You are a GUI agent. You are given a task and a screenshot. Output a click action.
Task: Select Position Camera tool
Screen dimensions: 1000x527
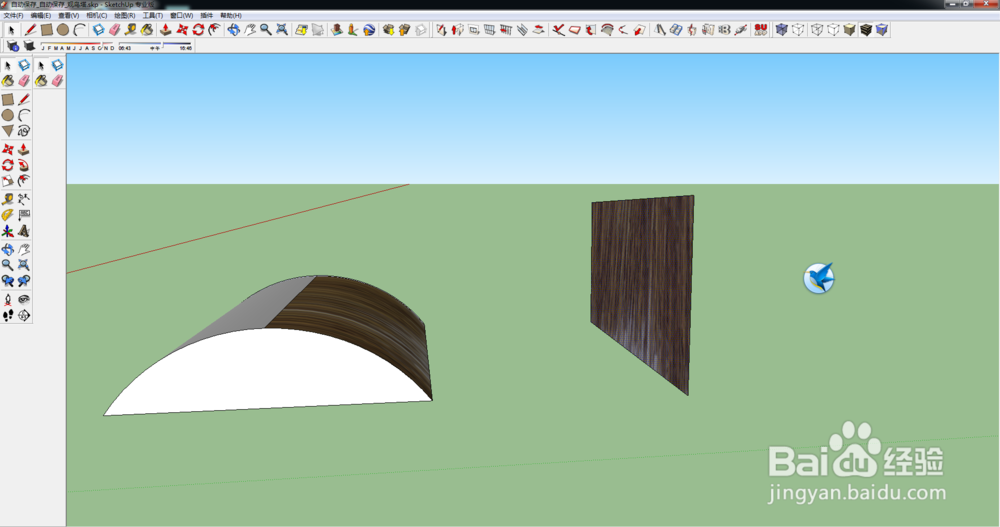click(x=8, y=299)
